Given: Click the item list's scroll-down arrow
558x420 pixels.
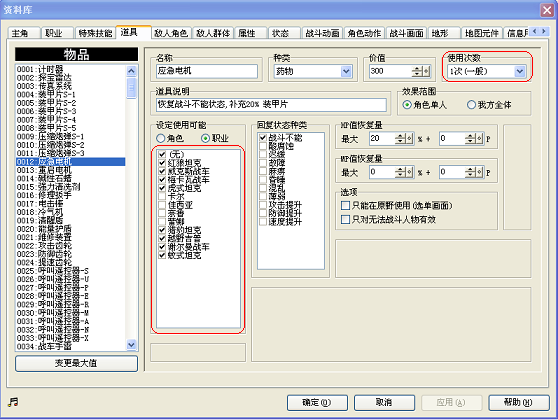Looking at the screenshot, I should (131, 345).
